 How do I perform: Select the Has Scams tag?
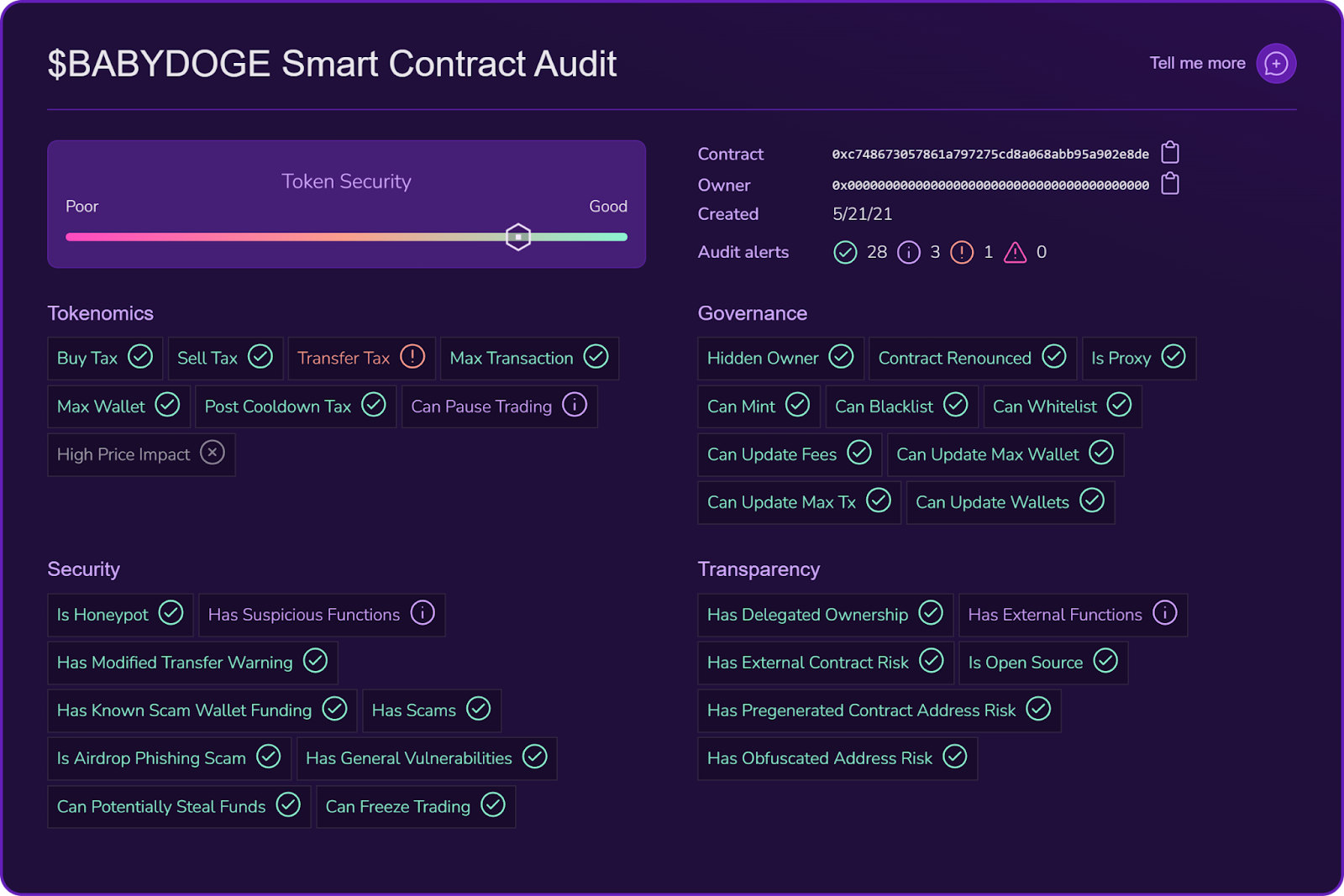coord(431,710)
